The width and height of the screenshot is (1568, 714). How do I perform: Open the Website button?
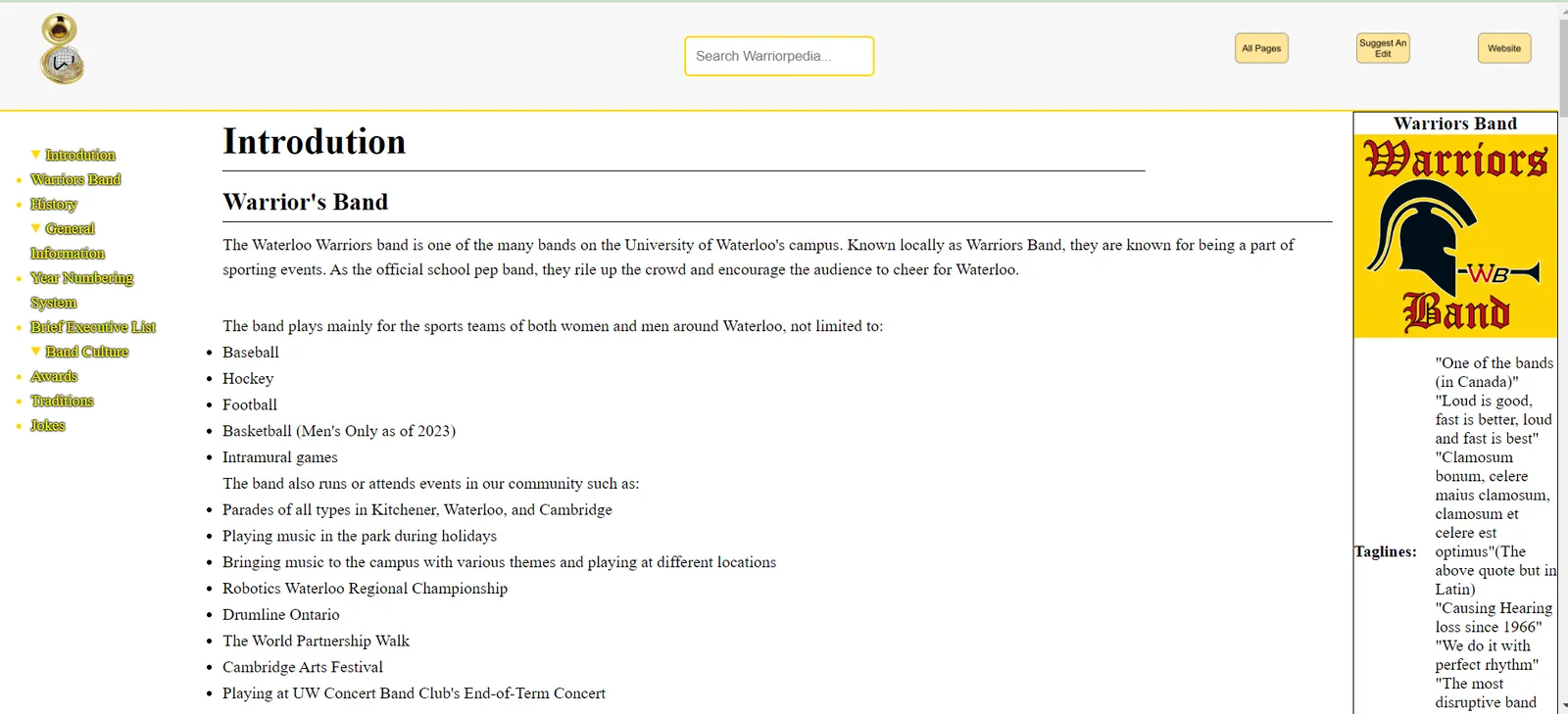(x=1504, y=48)
